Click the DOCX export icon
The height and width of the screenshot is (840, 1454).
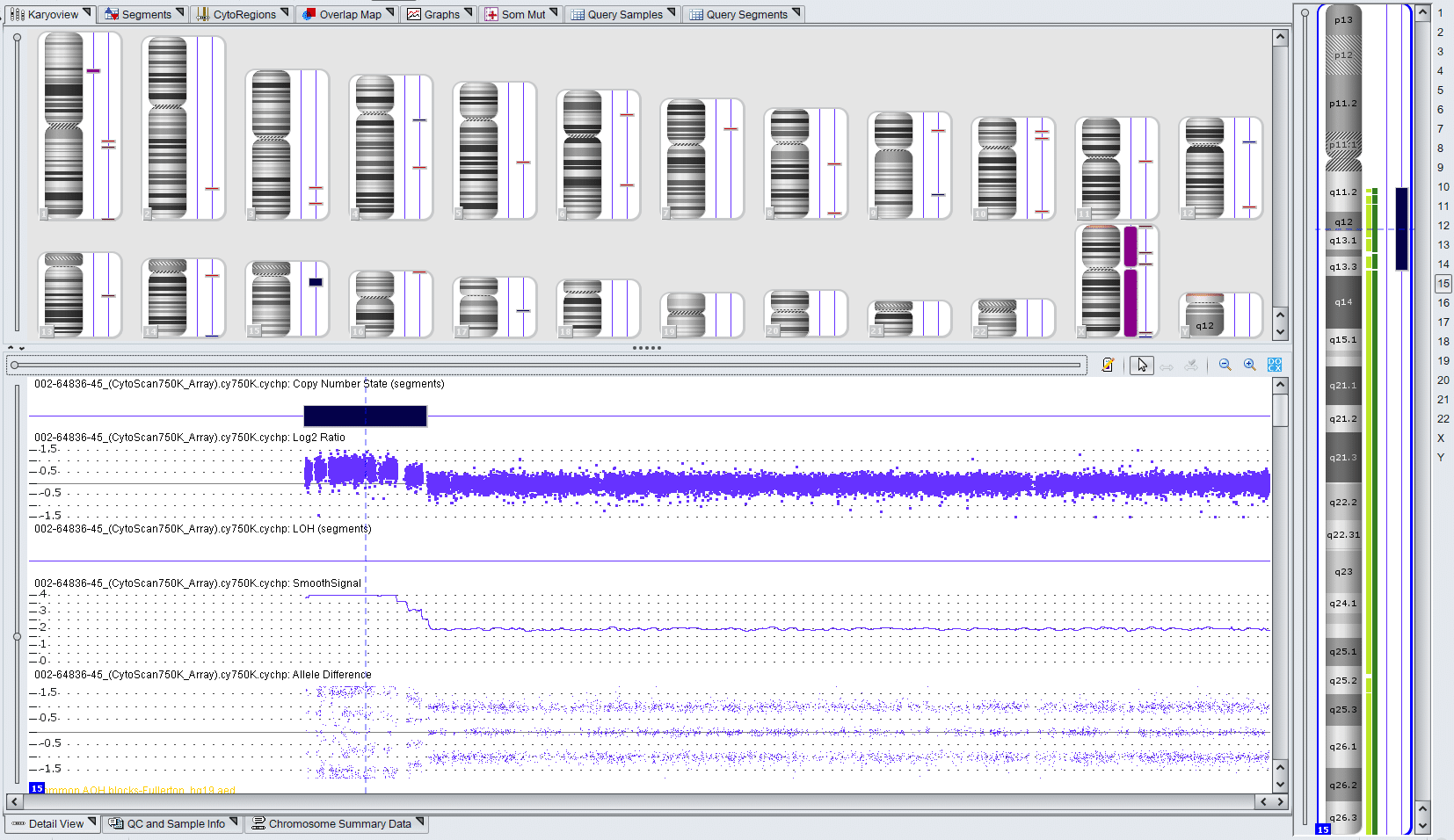[x=1275, y=365]
